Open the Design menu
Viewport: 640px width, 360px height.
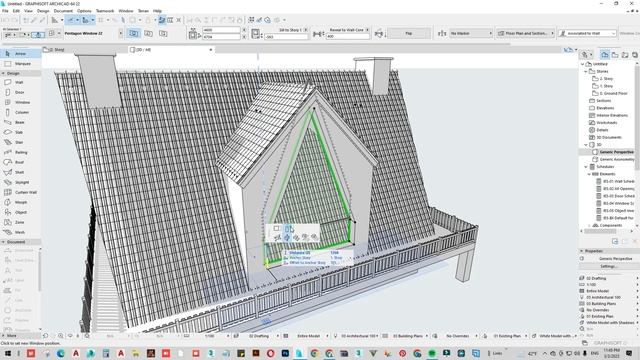click(43, 11)
